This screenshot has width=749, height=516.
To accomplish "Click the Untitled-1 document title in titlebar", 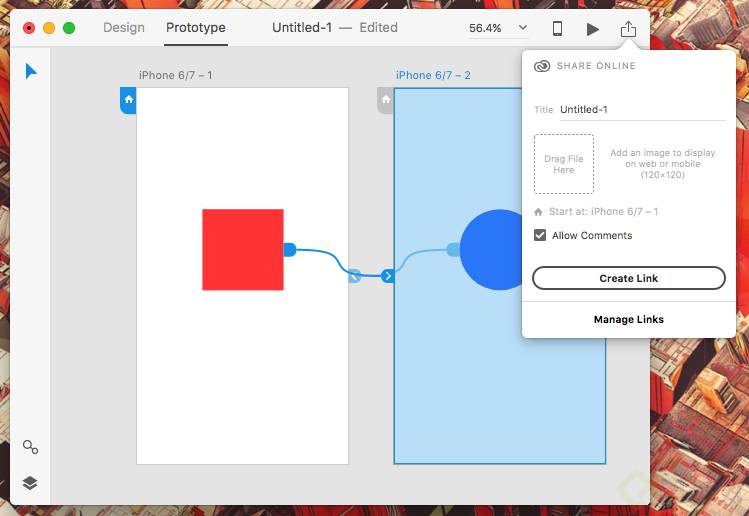I will pyautogui.click(x=302, y=28).
